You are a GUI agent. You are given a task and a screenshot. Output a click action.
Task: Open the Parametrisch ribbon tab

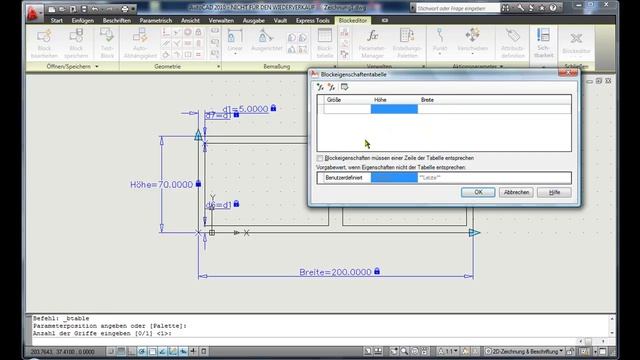(156, 20)
